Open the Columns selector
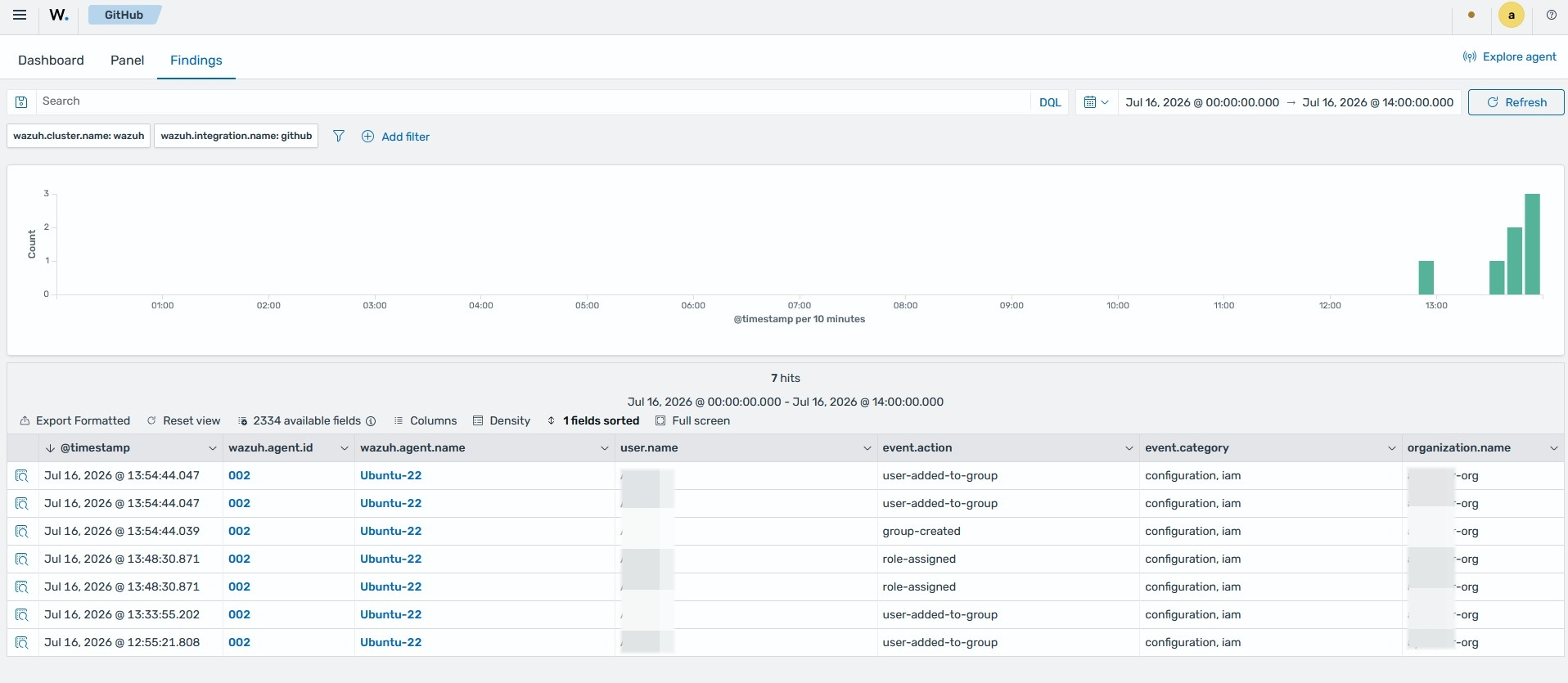This screenshot has height=683, width=1568. (x=426, y=420)
